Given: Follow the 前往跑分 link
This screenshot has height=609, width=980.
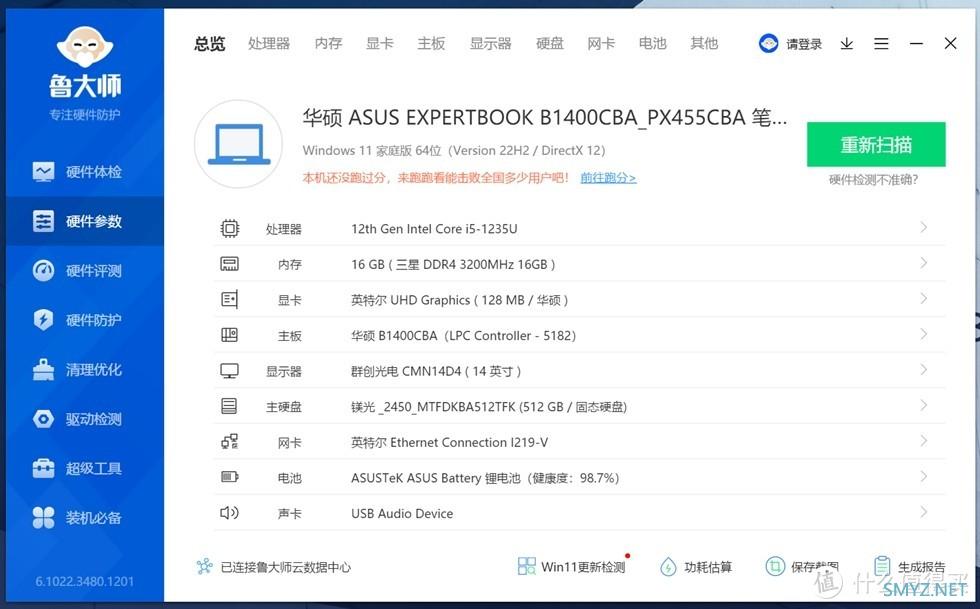Looking at the screenshot, I should point(608,178).
